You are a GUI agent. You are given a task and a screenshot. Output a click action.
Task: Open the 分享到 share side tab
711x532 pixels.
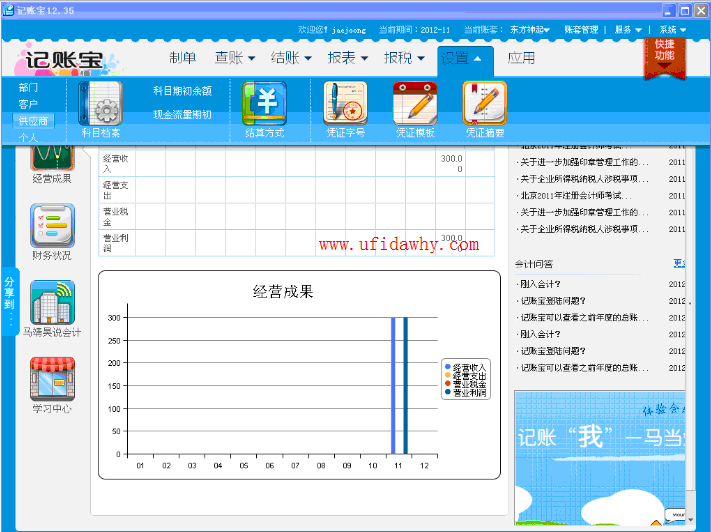tap(9, 301)
